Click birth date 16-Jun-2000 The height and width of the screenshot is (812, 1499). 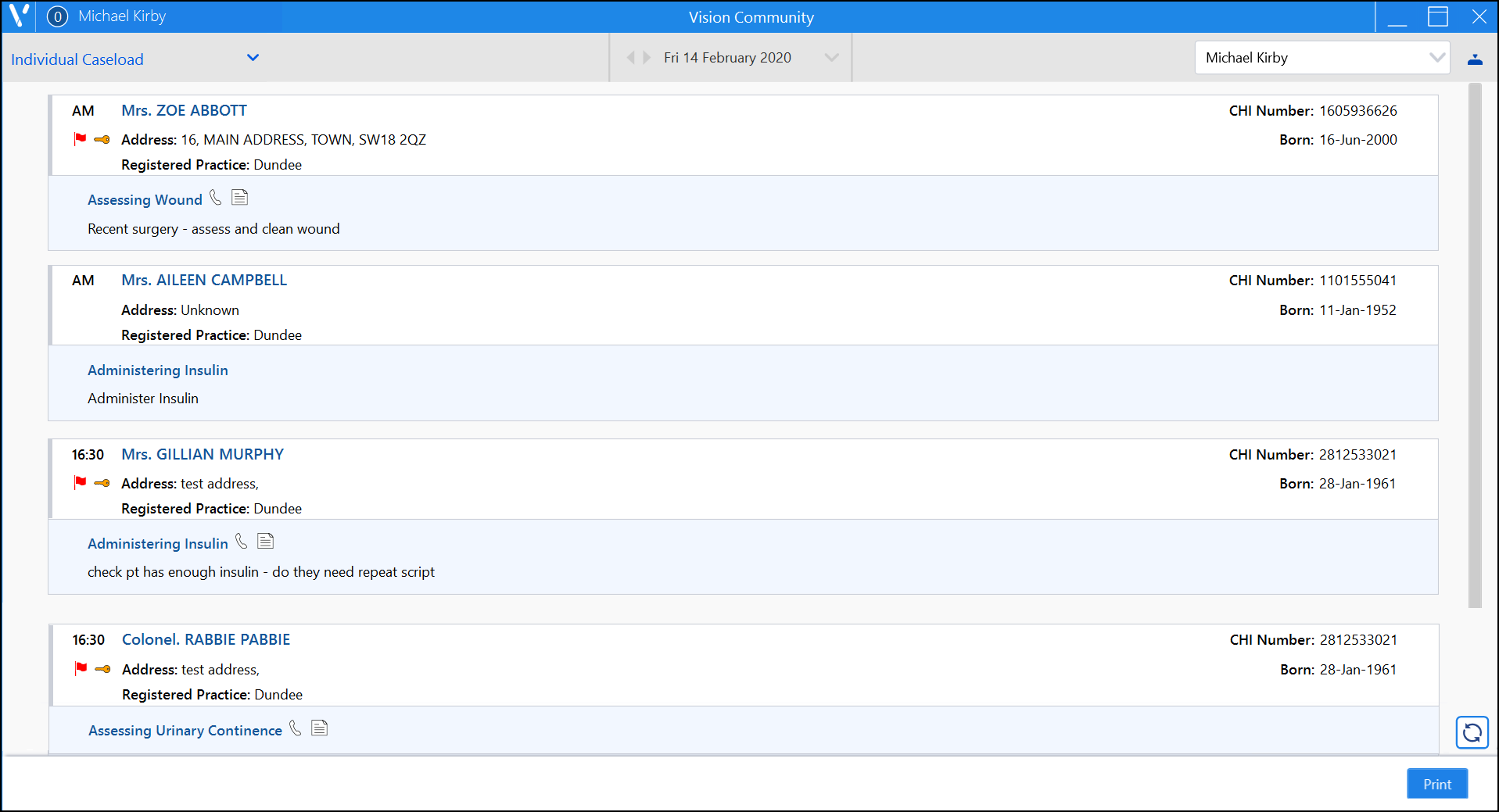[x=1358, y=140]
